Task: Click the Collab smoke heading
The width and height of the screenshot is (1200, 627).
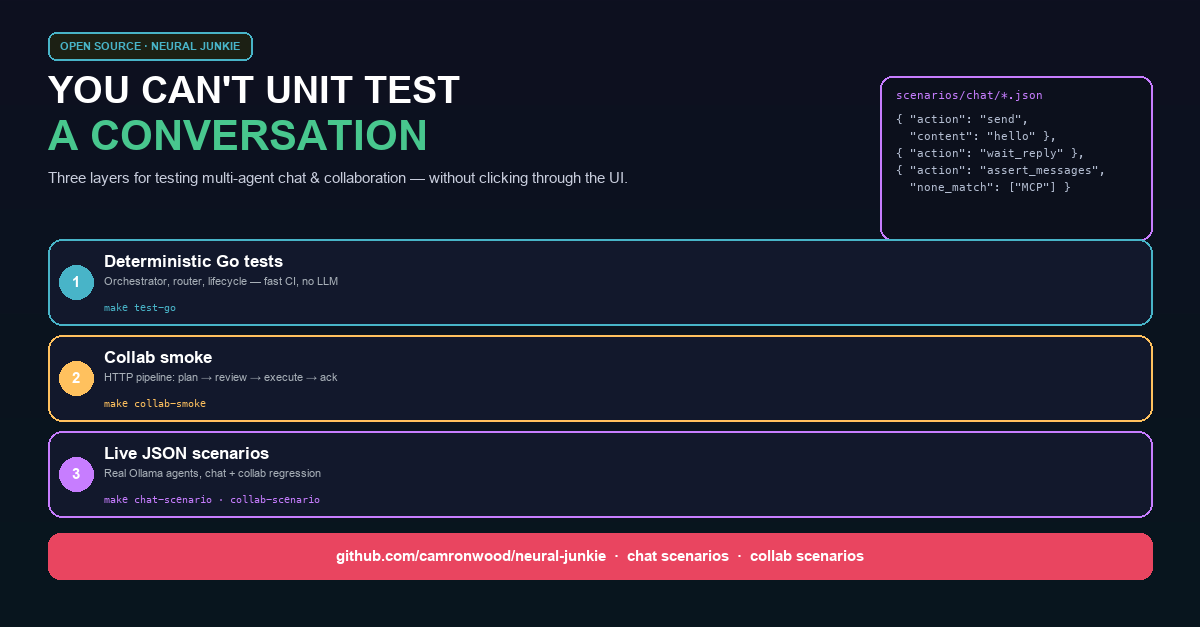Action: point(158,358)
